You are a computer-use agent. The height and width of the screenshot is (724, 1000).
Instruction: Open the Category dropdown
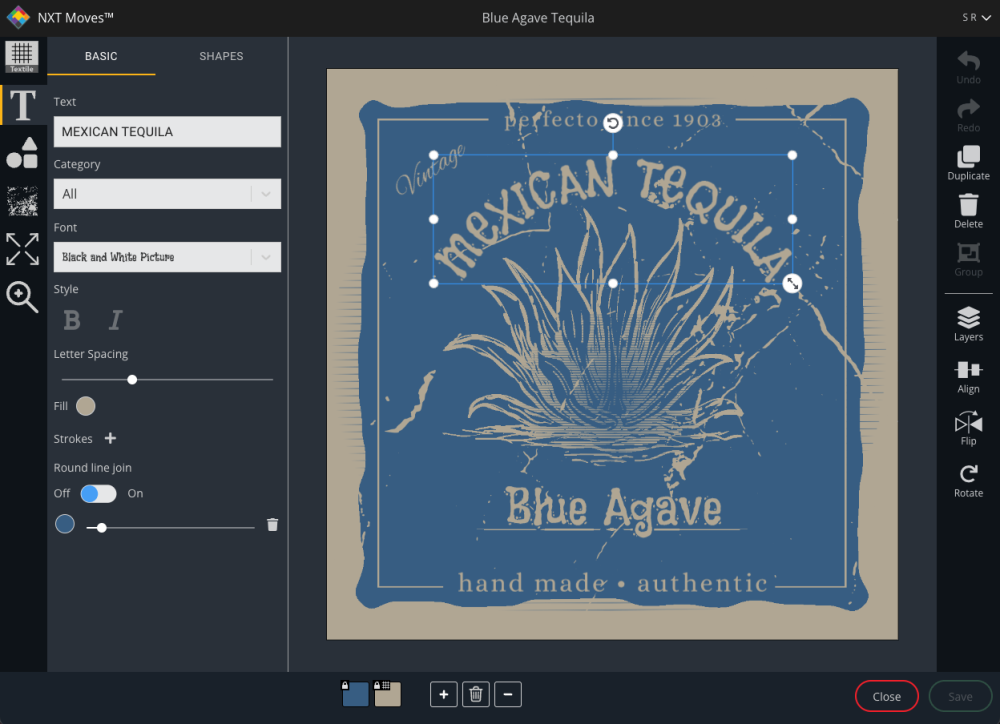point(167,194)
